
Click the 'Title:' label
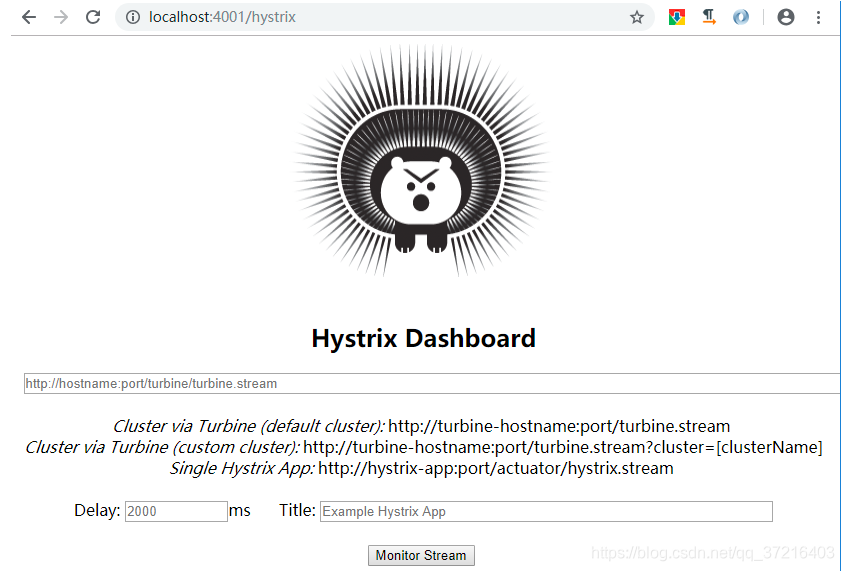(x=297, y=510)
